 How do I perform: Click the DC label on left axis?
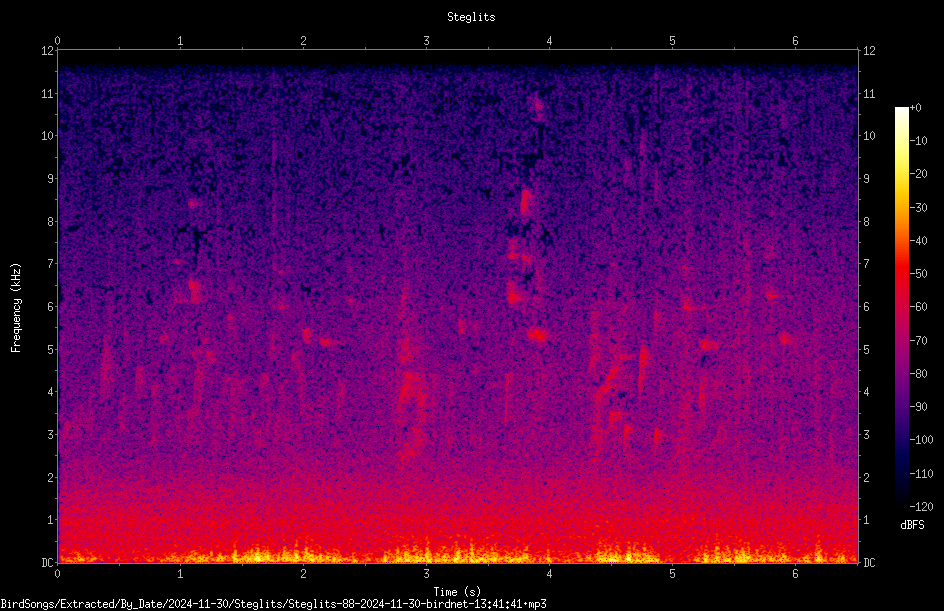pos(47,562)
